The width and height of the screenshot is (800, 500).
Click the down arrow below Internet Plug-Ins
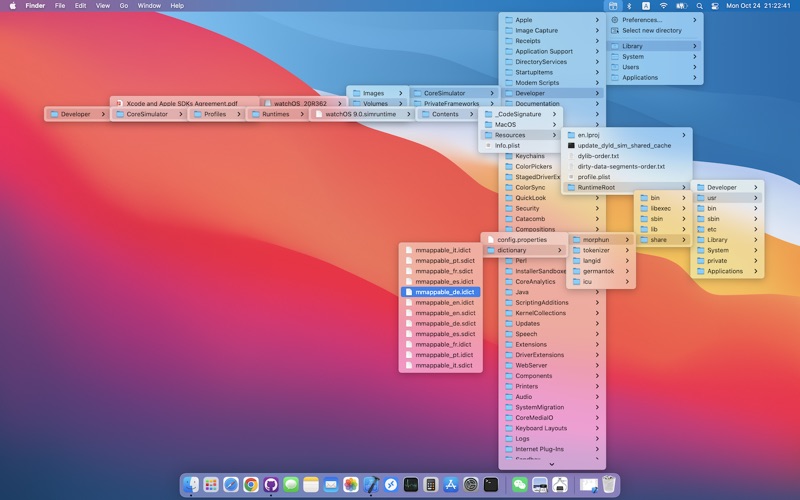(x=552, y=464)
